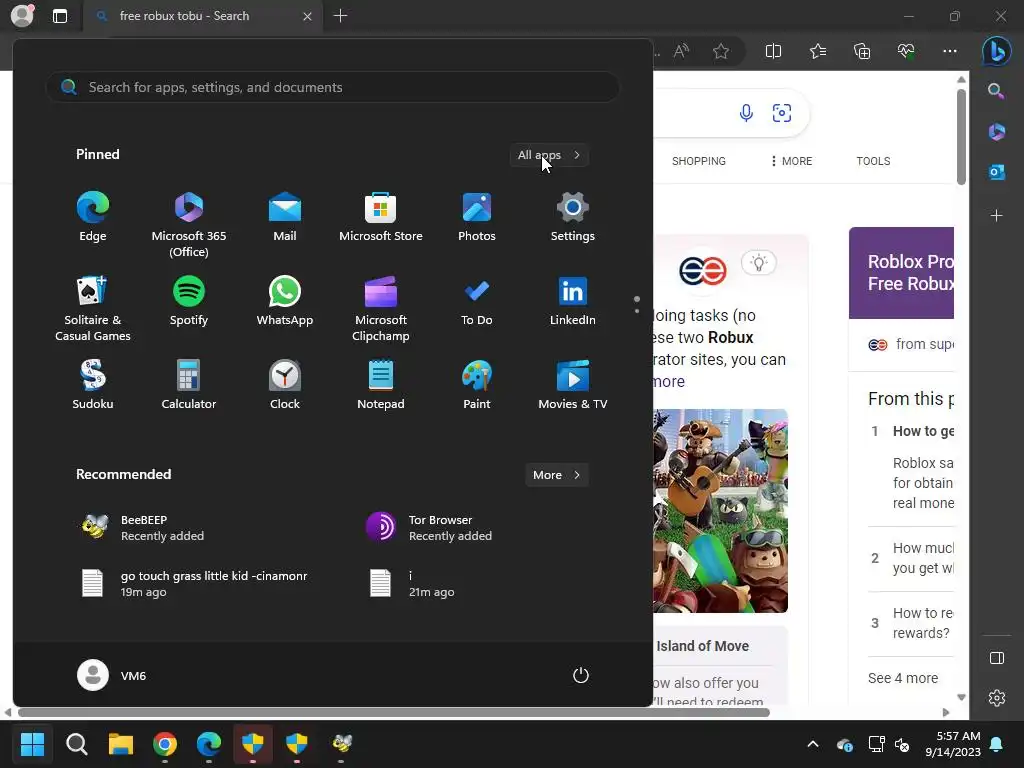Open File Explorer from taskbar
This screenshot has height=768, width=1024.
click(x=121, y=743)
